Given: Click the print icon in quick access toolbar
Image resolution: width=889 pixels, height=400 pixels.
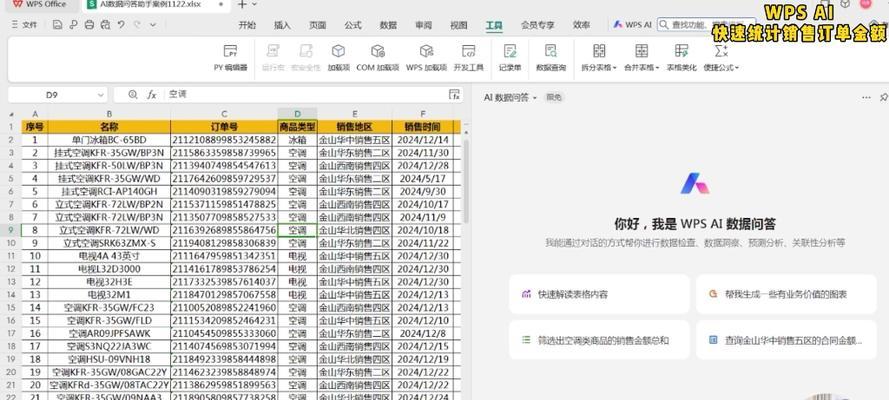Looking at the screenshot, I should 89,25.
